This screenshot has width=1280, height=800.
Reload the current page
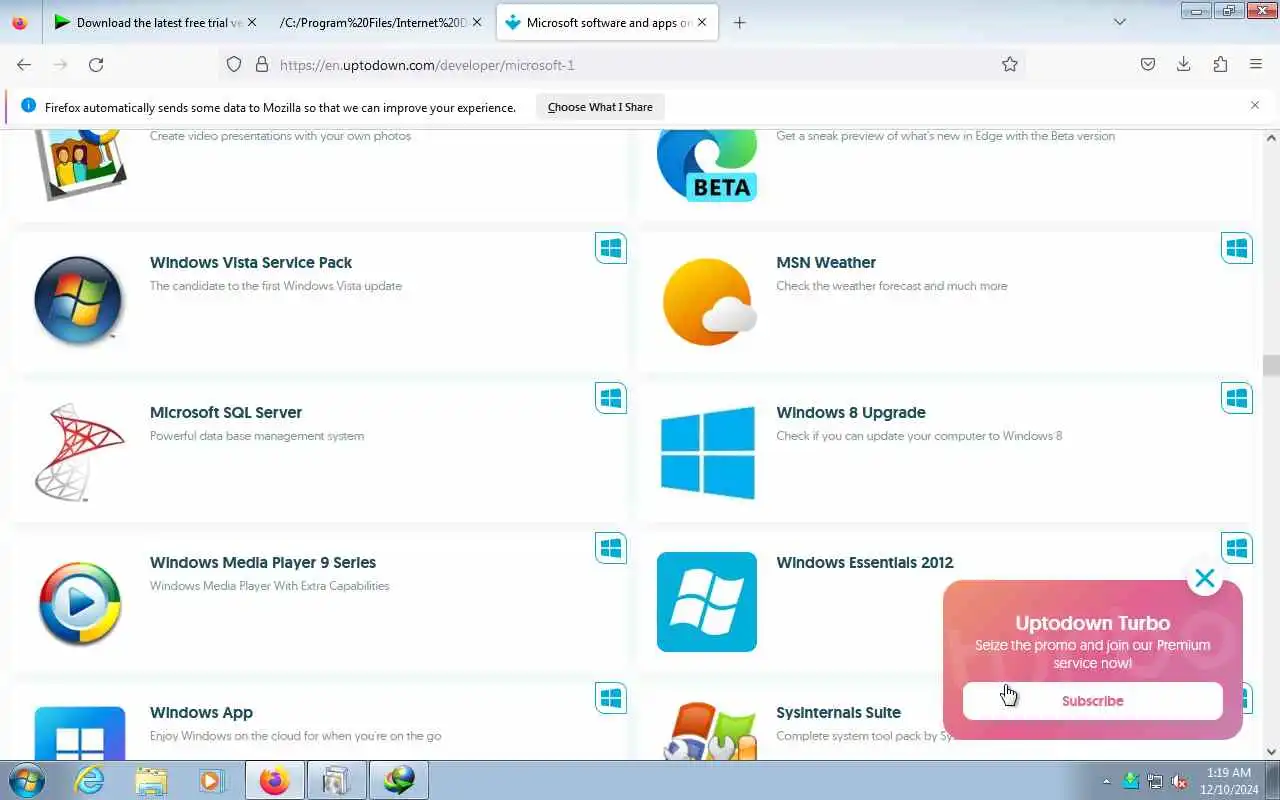click(96, 64)
